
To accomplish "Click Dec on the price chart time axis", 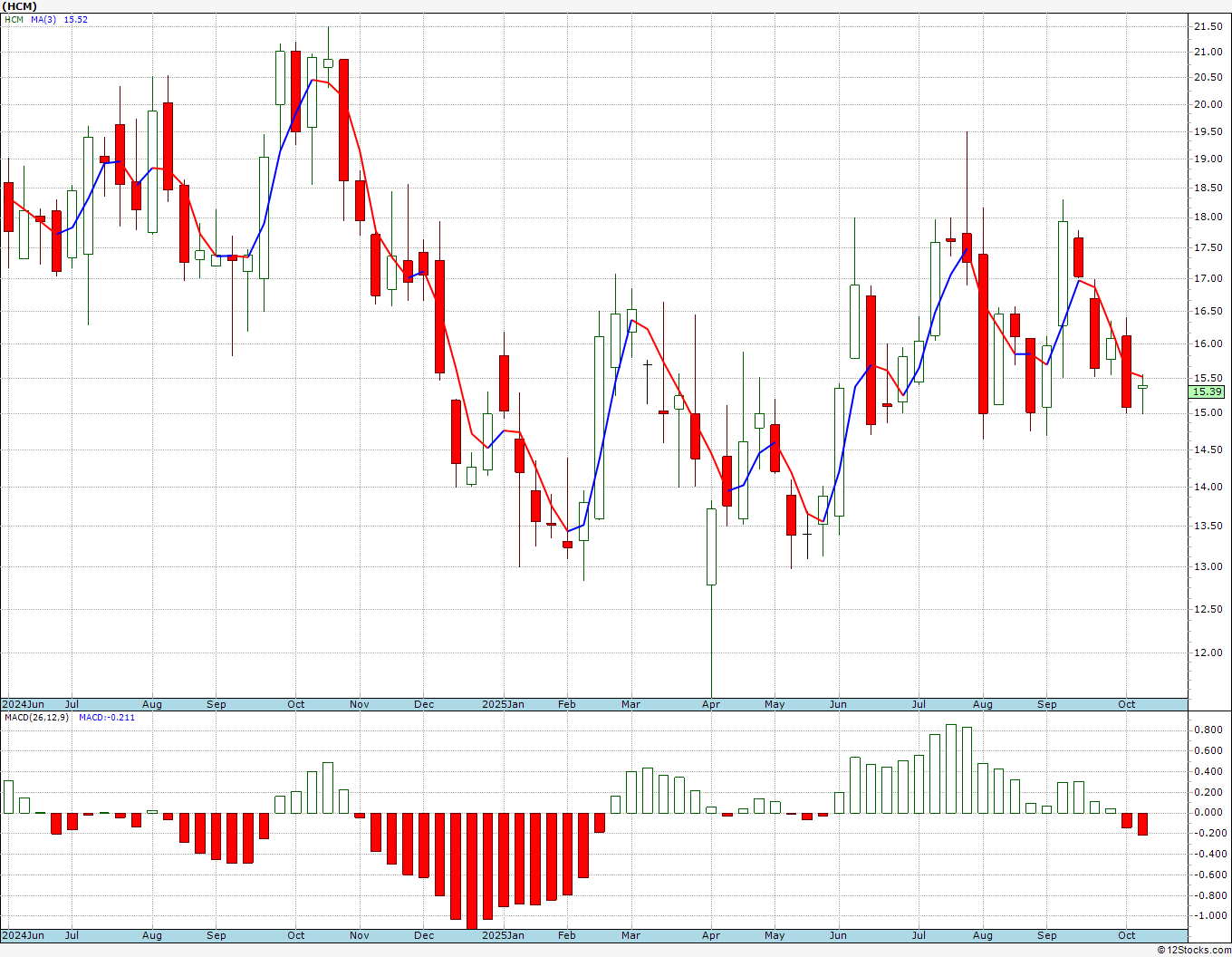I will pyautogui.click(x=424, y=705).
